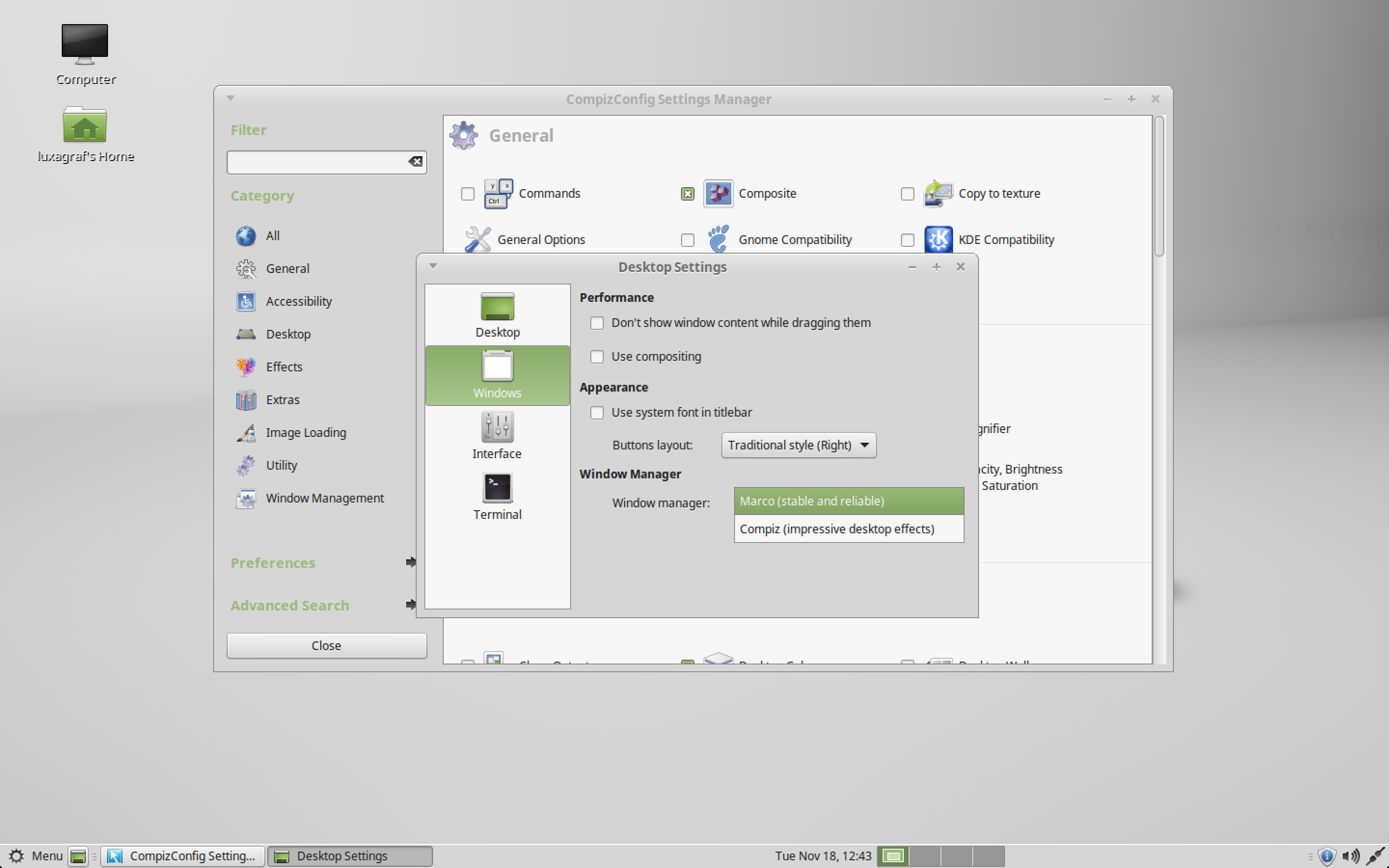
Task: Switch to Desktop Settings taskbar button
Action: tap(350, 856)
